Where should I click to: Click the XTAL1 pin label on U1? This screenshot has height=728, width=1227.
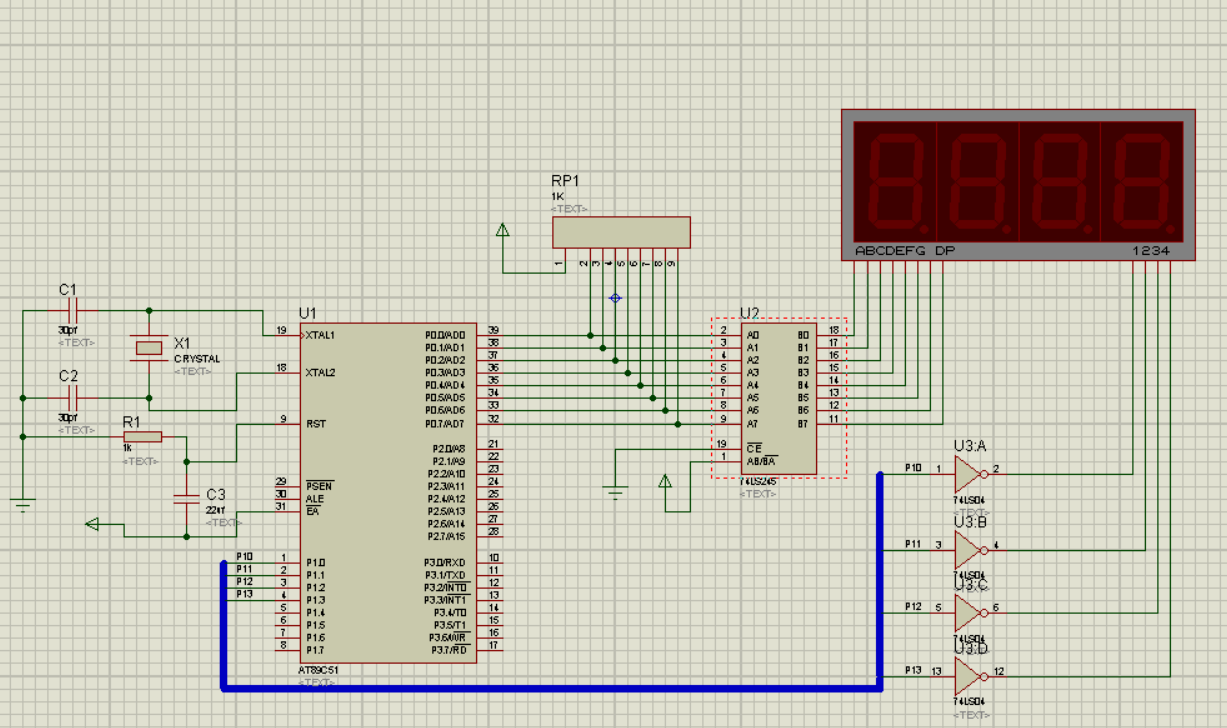(x=320, y=335)
